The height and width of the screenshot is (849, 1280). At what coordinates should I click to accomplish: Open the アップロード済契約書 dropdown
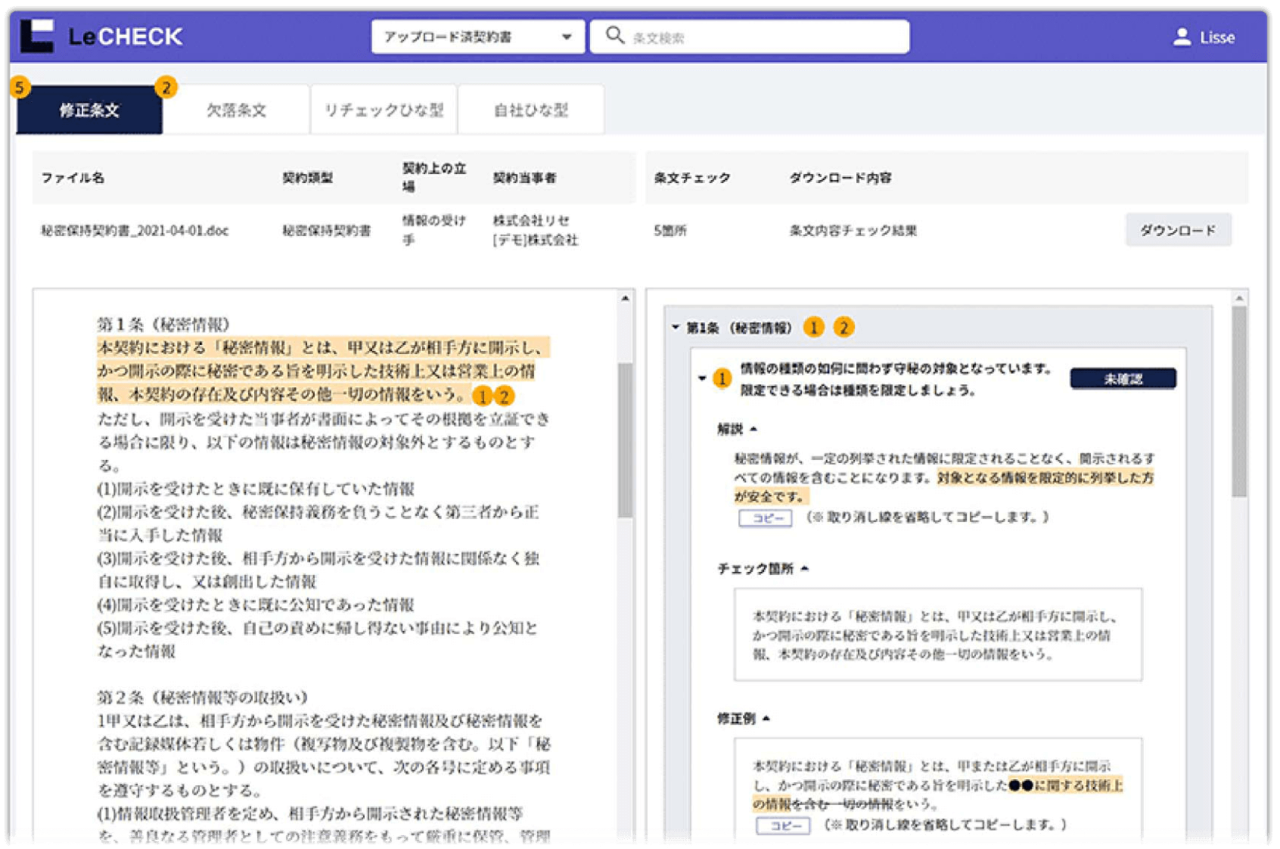pos(477,37)
